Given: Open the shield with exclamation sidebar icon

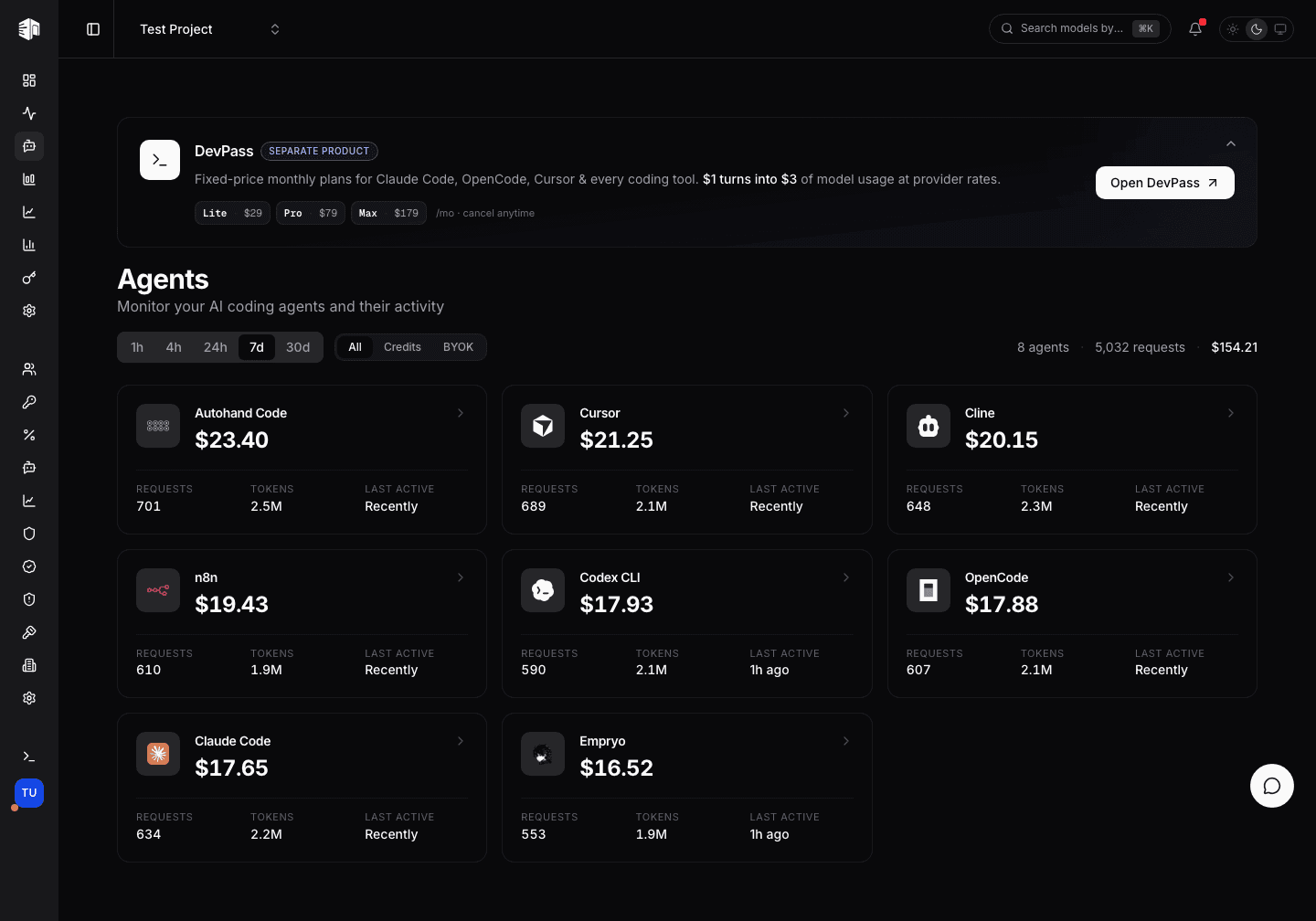Looking at the screenshot, I should pyautogui.click(x=29, y=599).
